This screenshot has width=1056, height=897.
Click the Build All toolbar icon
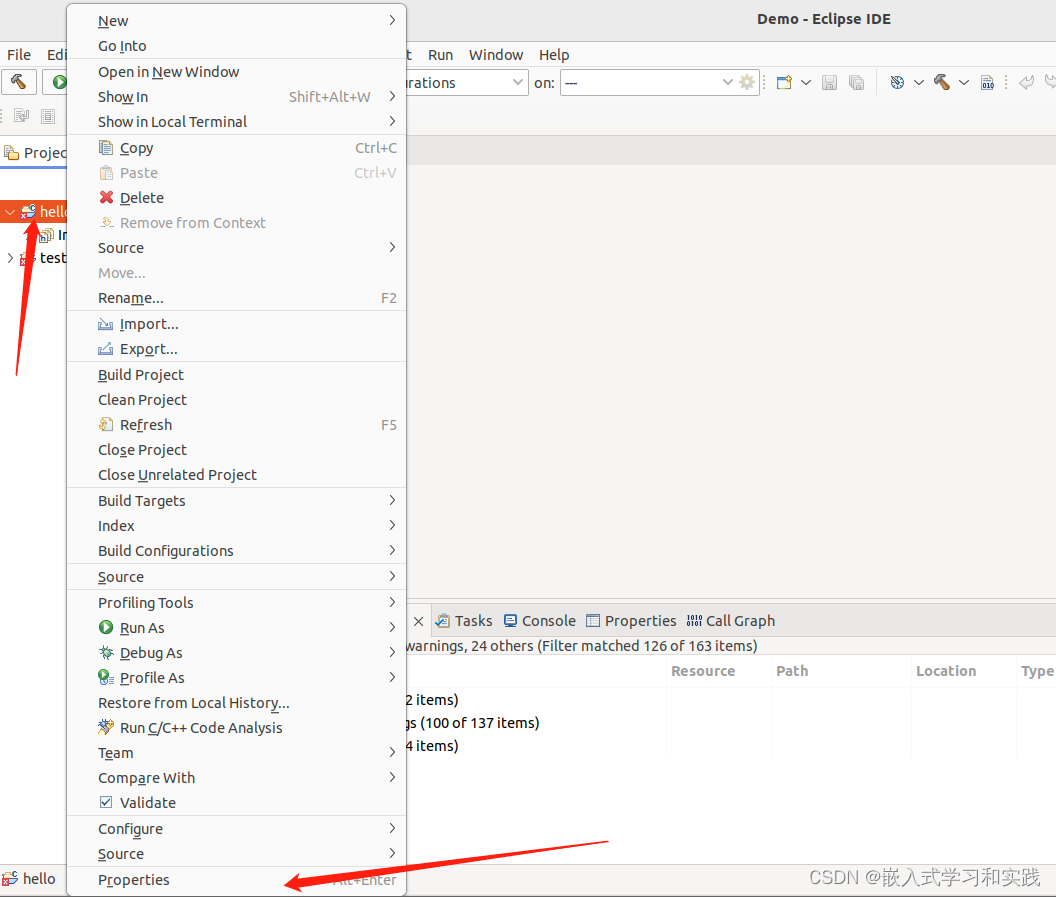click(x=897, y=82)
